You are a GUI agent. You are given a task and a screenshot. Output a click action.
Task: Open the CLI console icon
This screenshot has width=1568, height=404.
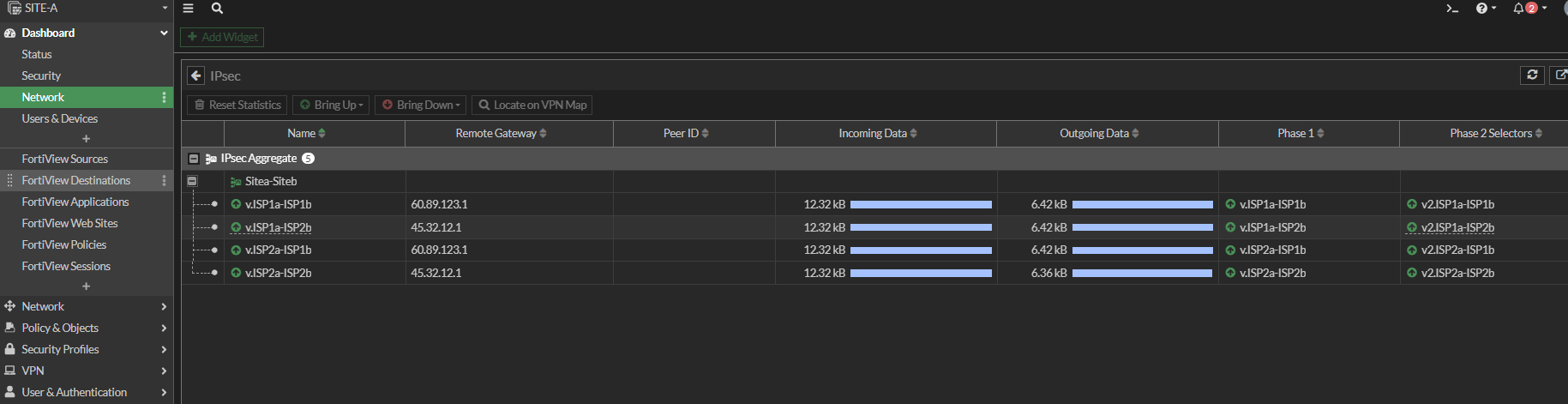tap(1452, 9)
